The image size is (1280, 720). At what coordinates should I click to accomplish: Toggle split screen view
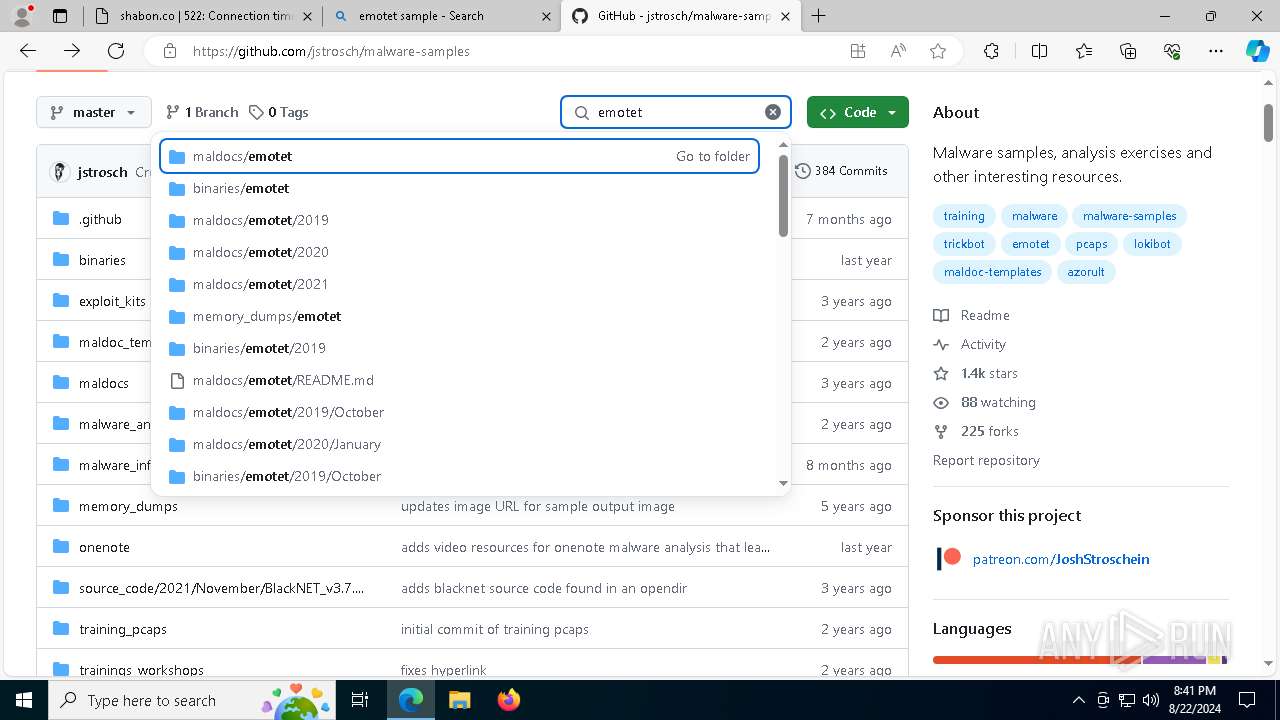[x=1039, y=51]
